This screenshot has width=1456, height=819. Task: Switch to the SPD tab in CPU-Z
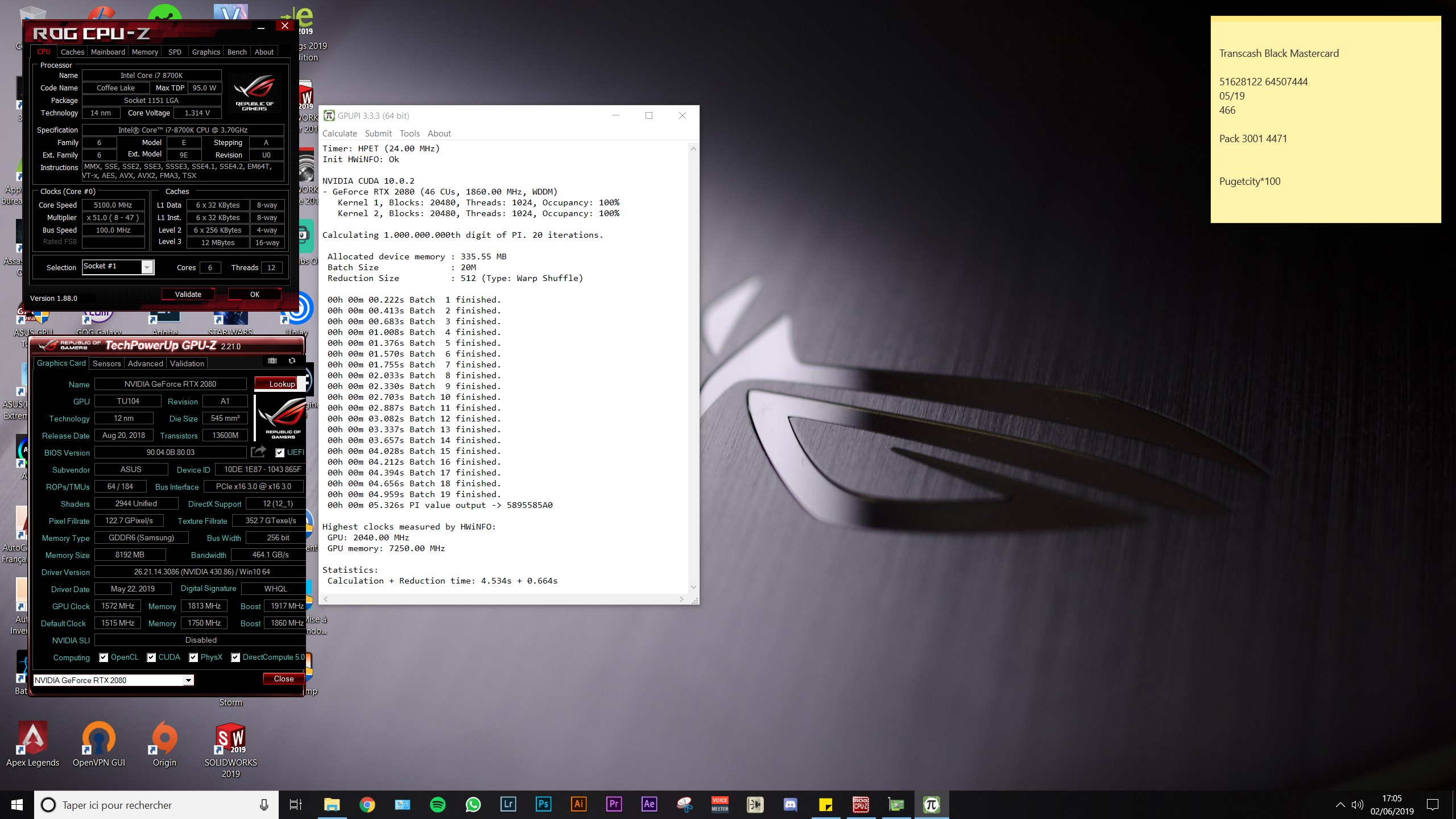[175, 52]
